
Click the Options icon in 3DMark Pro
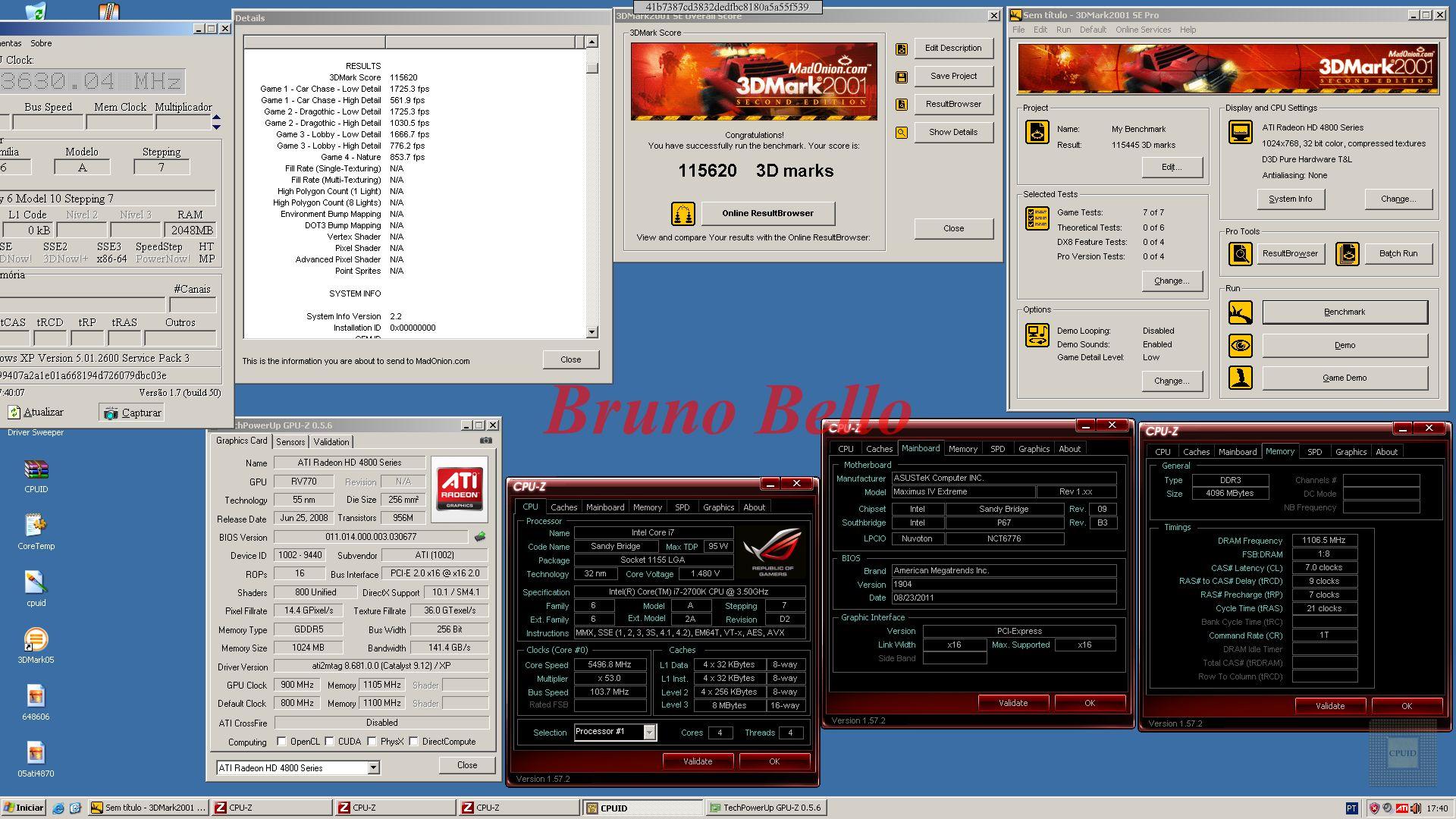pyautogui.click(x=1037, y=334)
